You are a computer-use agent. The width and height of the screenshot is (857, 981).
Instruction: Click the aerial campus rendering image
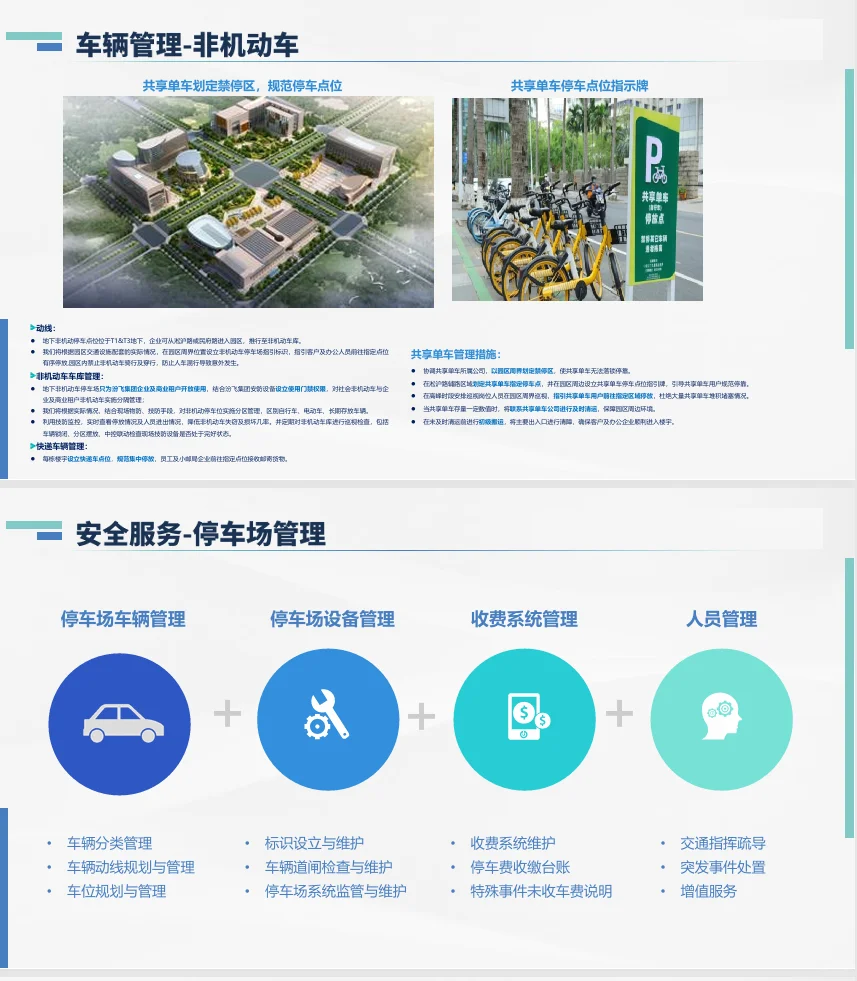click(x=250, y=200)
